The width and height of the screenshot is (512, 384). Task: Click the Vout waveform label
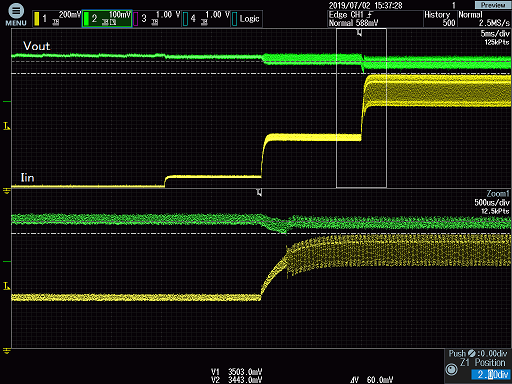point(37,46)
